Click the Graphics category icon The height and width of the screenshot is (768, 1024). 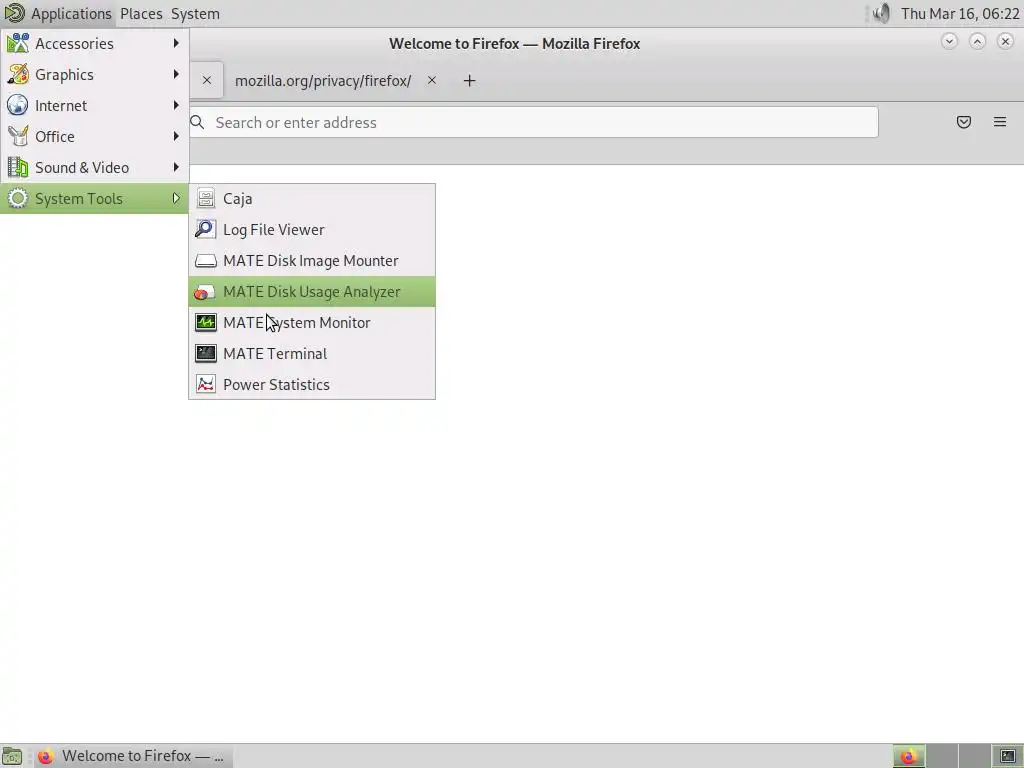pos(18,74)
